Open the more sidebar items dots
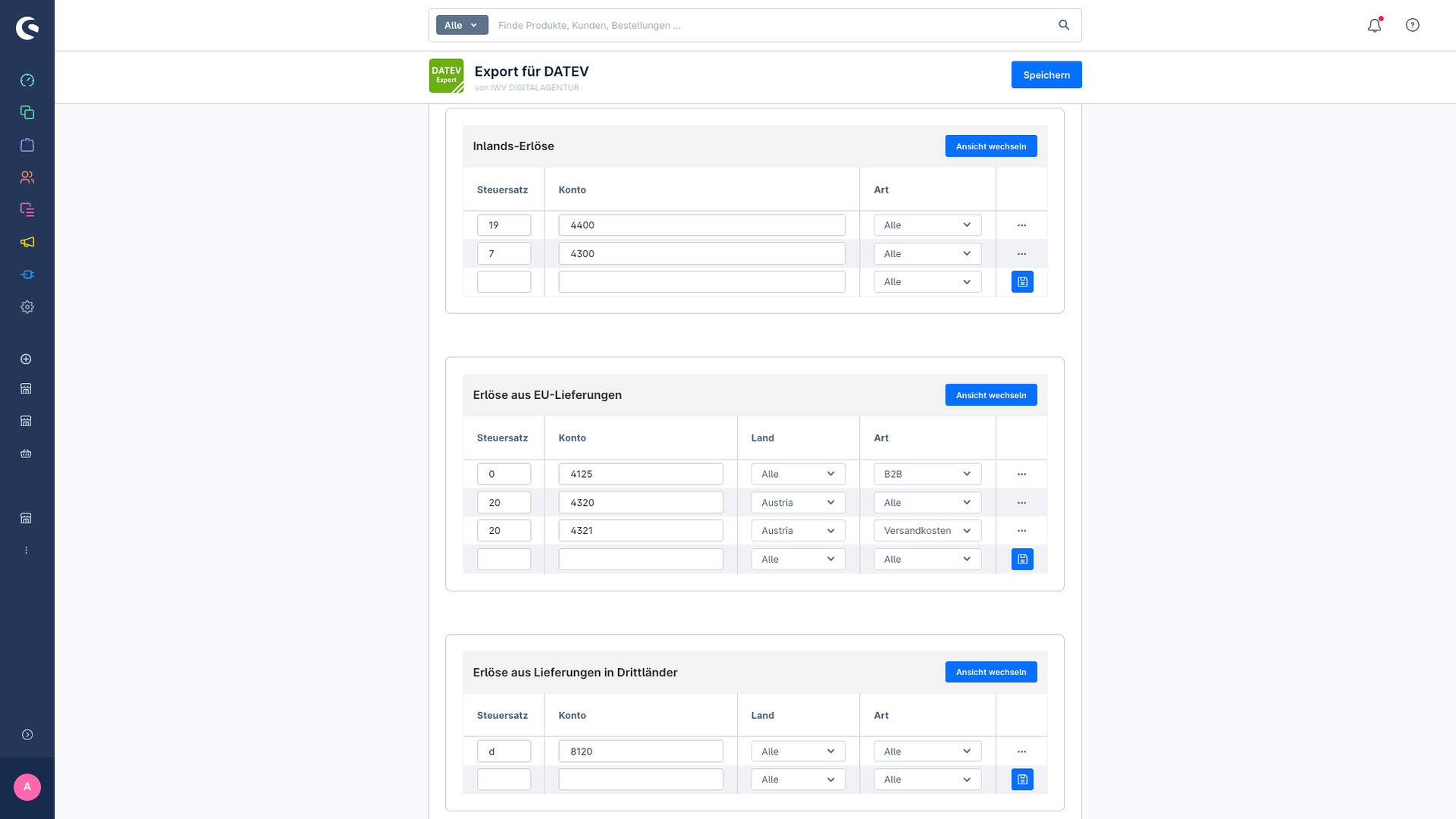1456x819 pixels. (x=26, y=551)
